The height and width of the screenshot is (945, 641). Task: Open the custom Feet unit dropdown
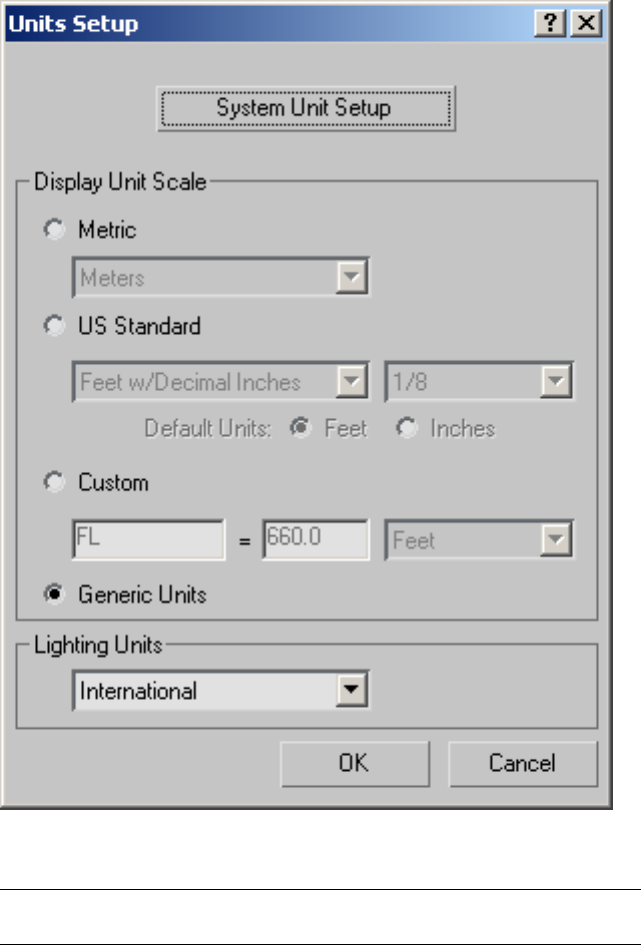[556, 540]
